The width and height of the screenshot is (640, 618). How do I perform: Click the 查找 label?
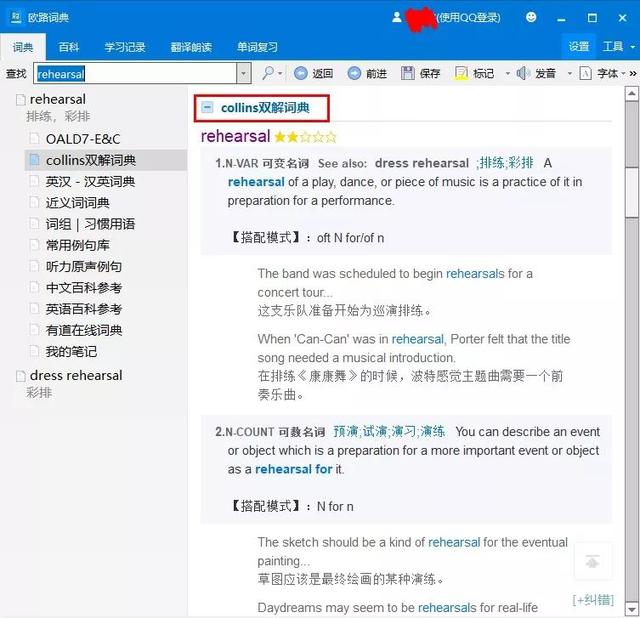(16, 74)
